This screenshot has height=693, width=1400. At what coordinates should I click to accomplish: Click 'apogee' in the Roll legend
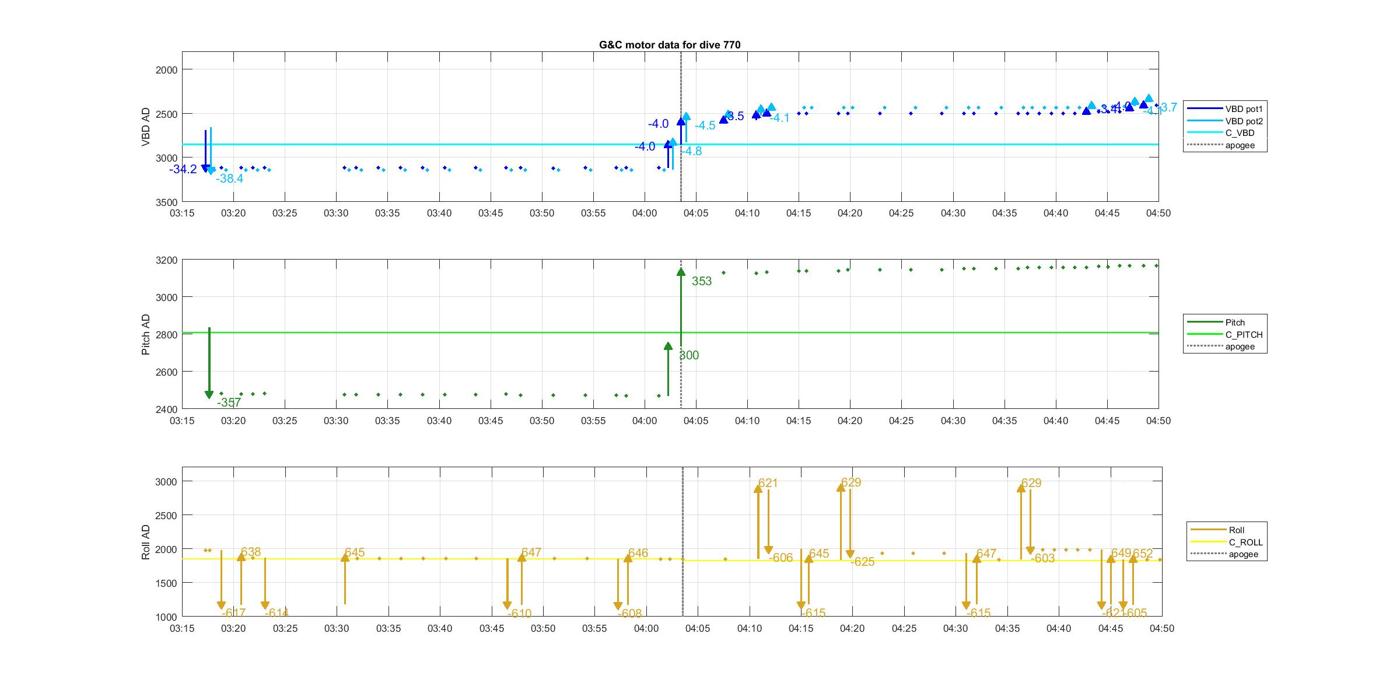1243,554
